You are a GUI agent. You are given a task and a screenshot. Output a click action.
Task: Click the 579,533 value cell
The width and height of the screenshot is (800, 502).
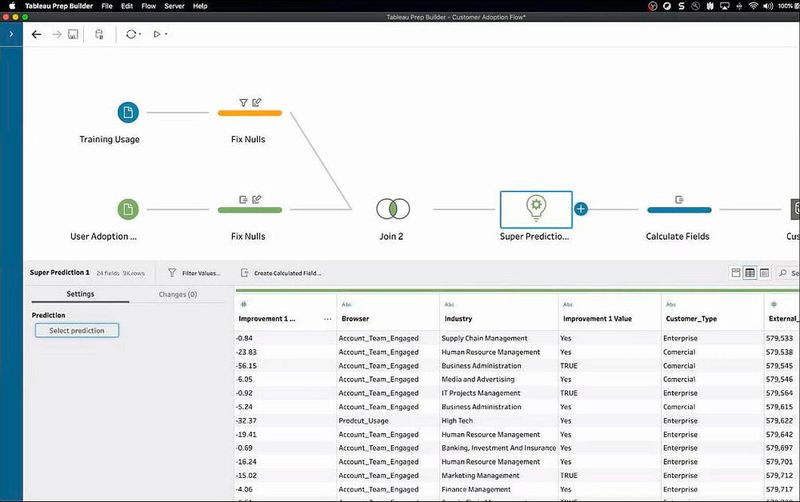779,338
